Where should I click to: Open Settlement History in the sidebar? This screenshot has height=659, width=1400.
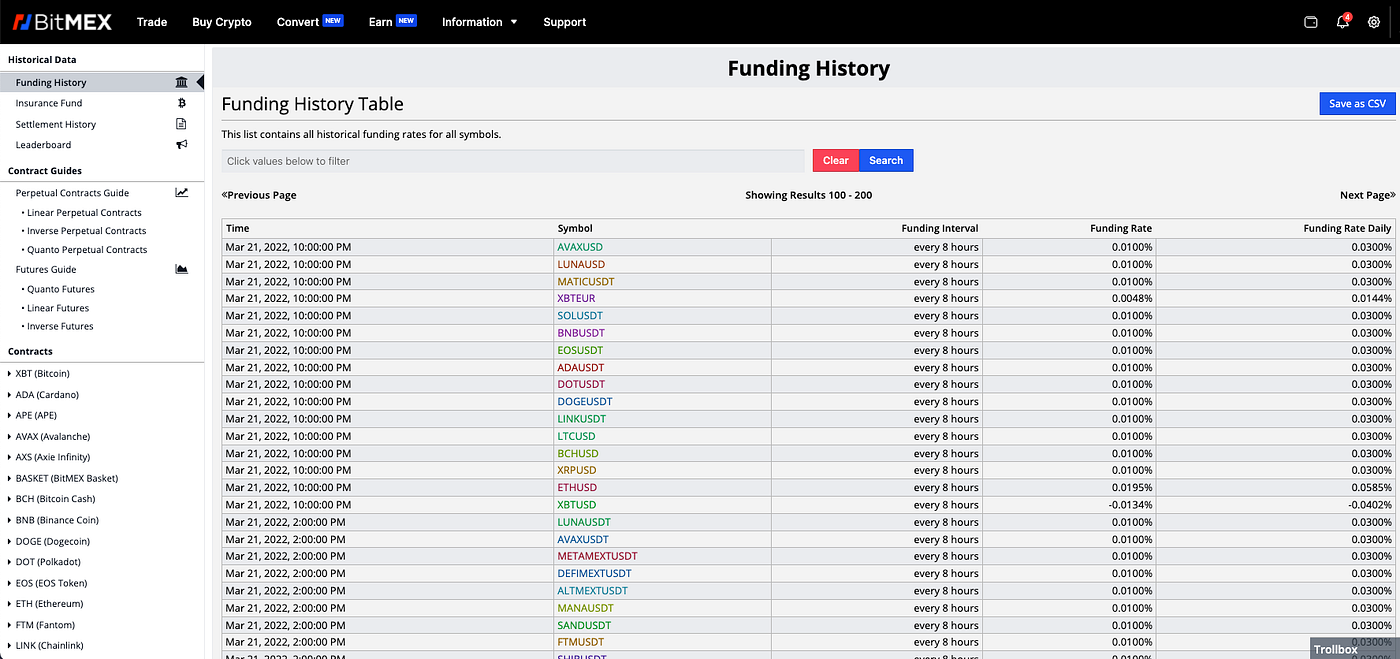coord(56,124)
